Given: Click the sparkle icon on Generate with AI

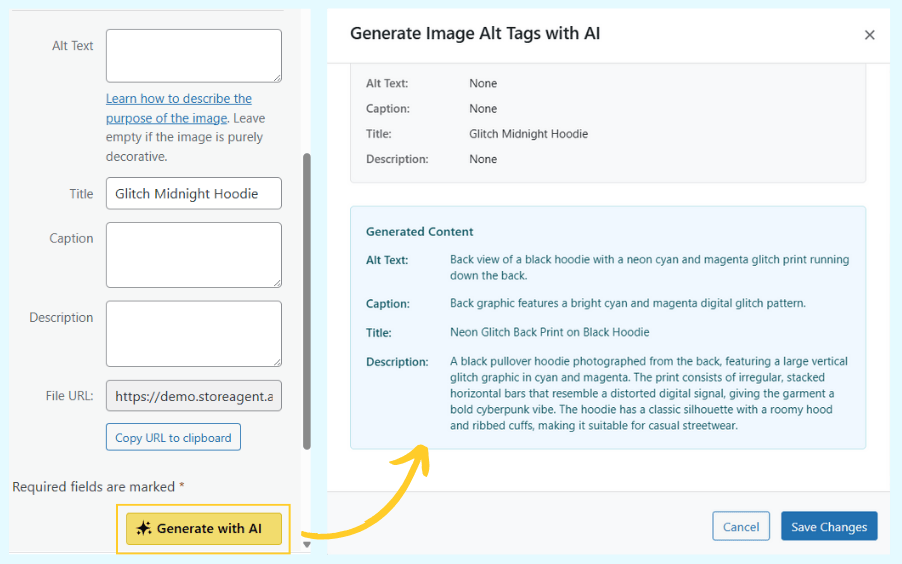Looking at the screenshot, I should [144, 529].
